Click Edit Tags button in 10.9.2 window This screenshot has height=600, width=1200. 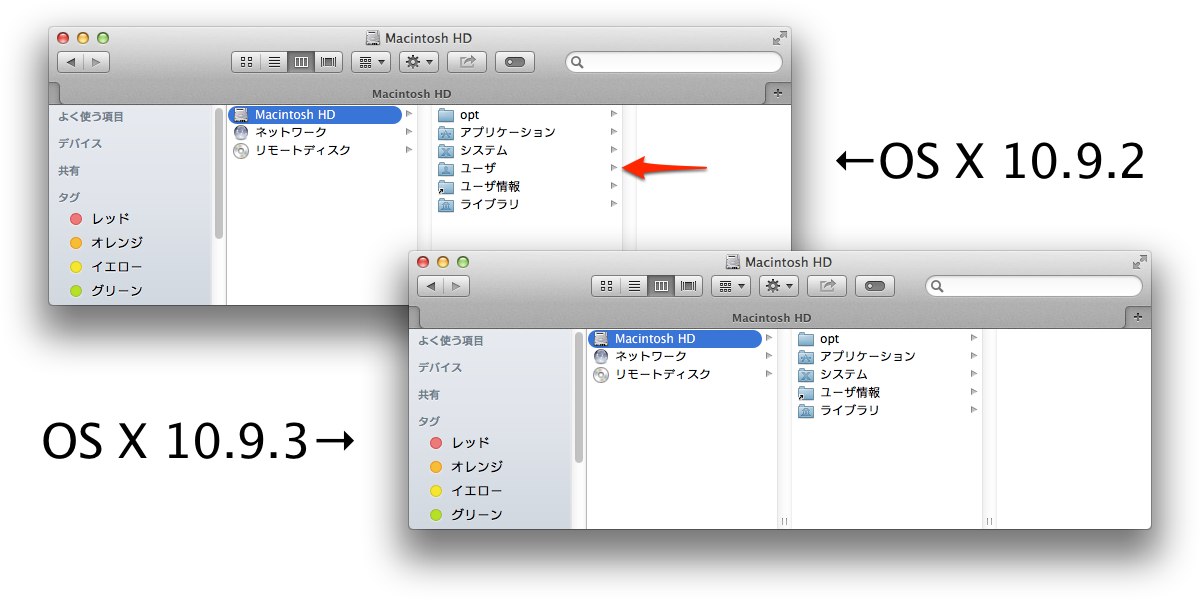tap(515, 62)
